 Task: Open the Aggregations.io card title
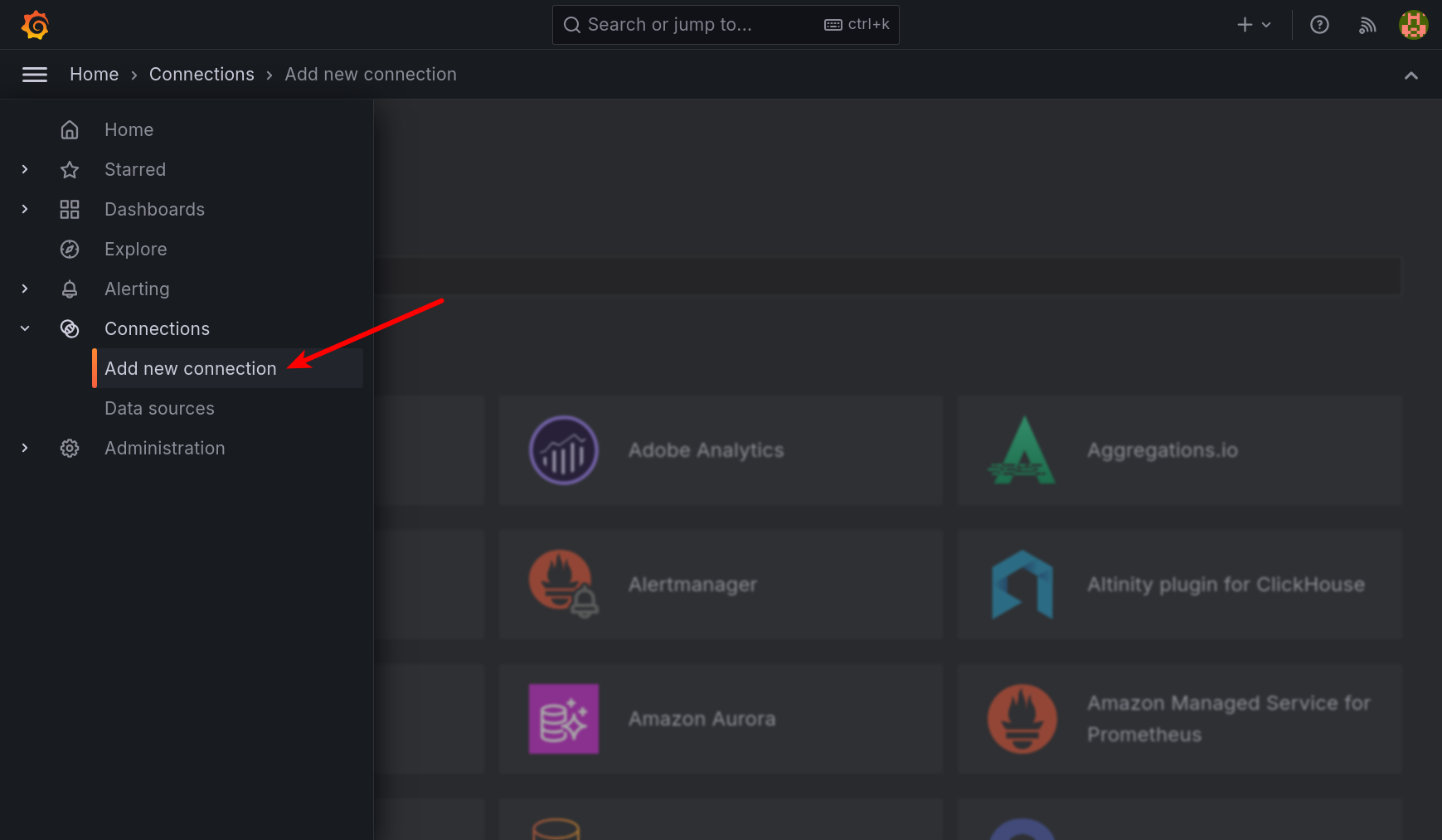coord(1163,450)
